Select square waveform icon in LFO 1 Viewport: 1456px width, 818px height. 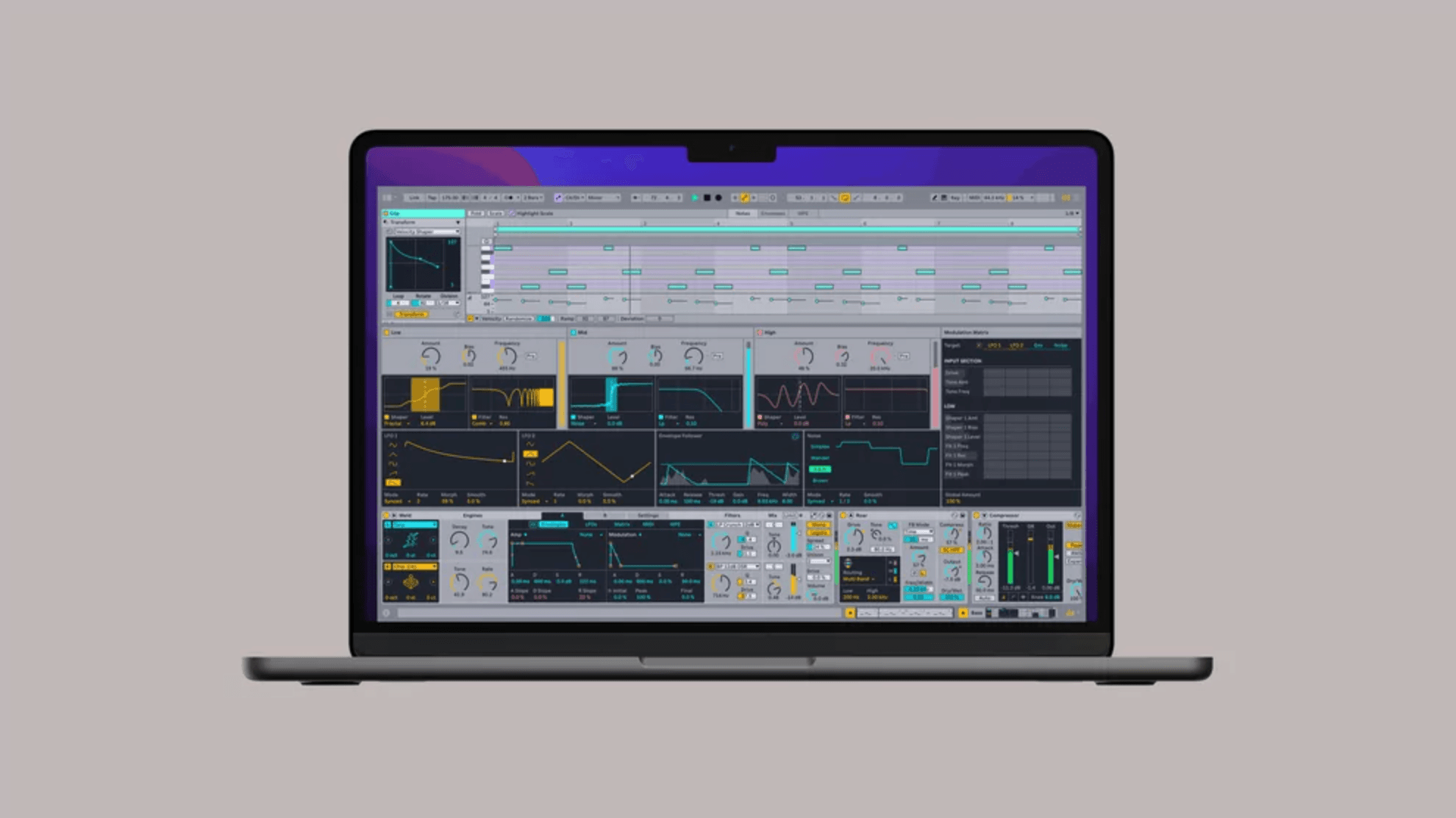(393, 464)
